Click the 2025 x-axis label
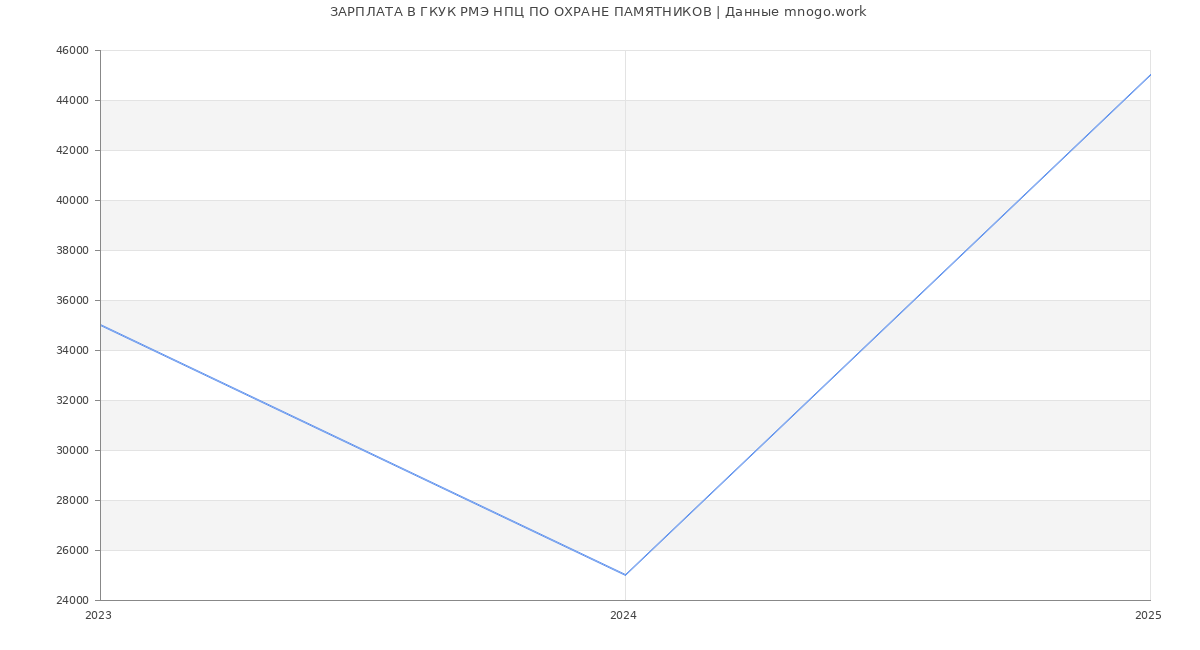1200x650 pixels. [x=1148, y=616]
